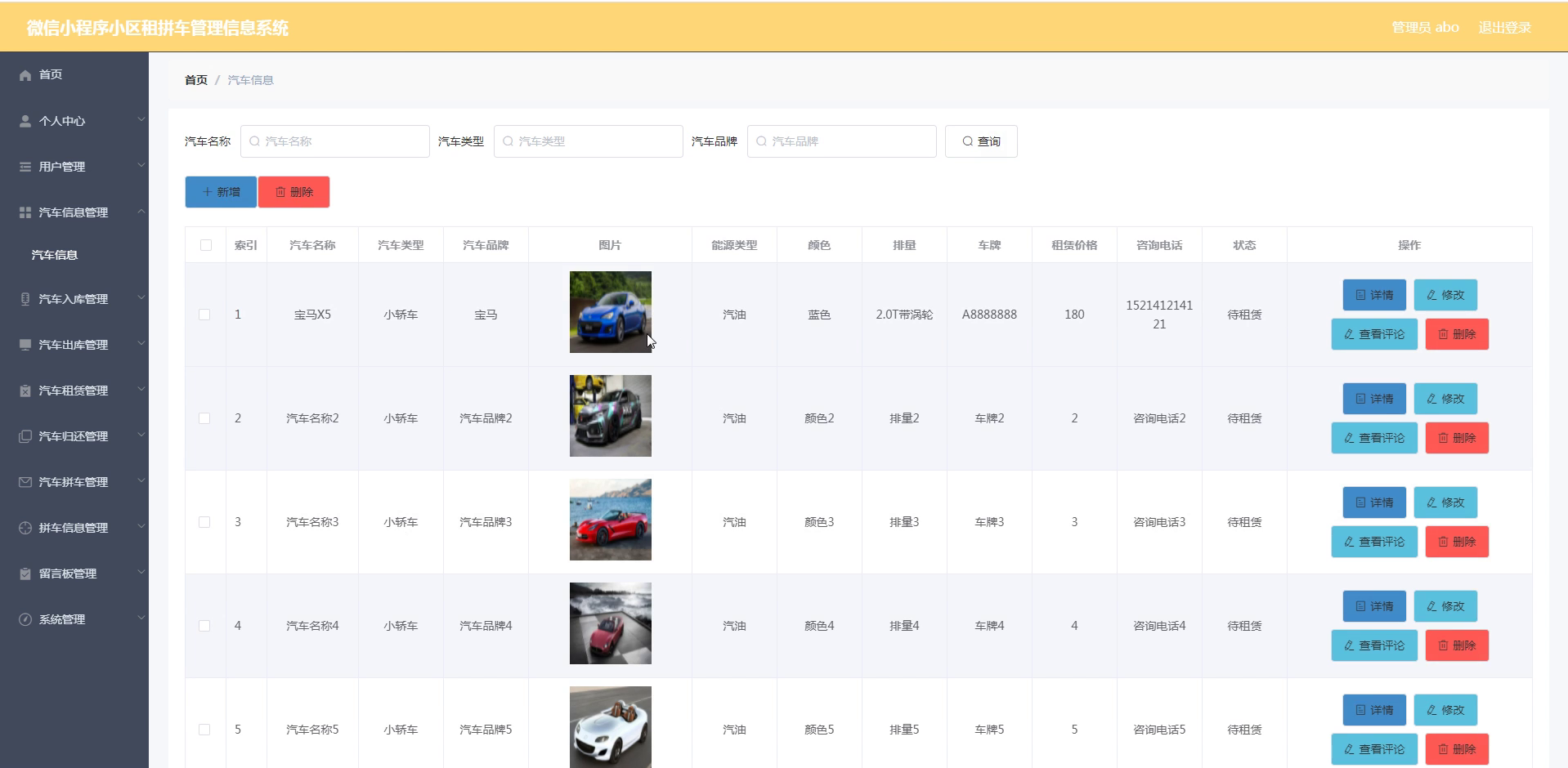
Task: Open the blue BMW car thumbnail image
Action: click(x=611, y=312)
